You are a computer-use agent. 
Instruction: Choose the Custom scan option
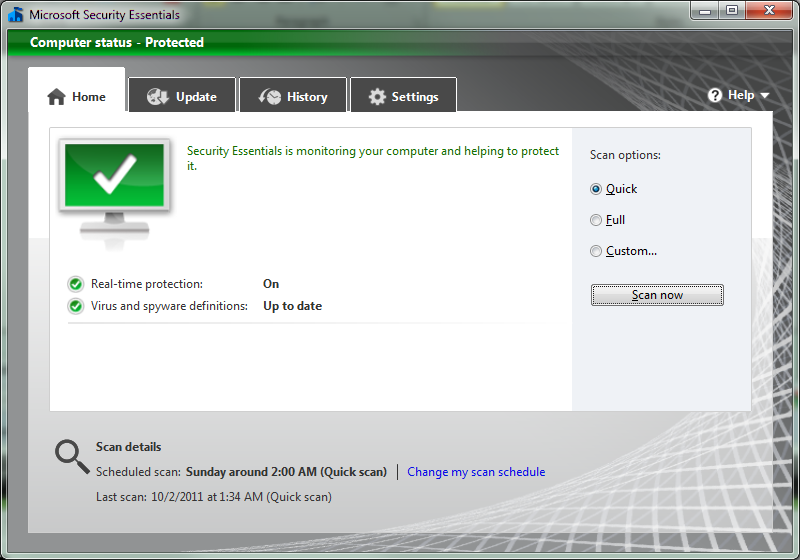(x=623, y=251)
